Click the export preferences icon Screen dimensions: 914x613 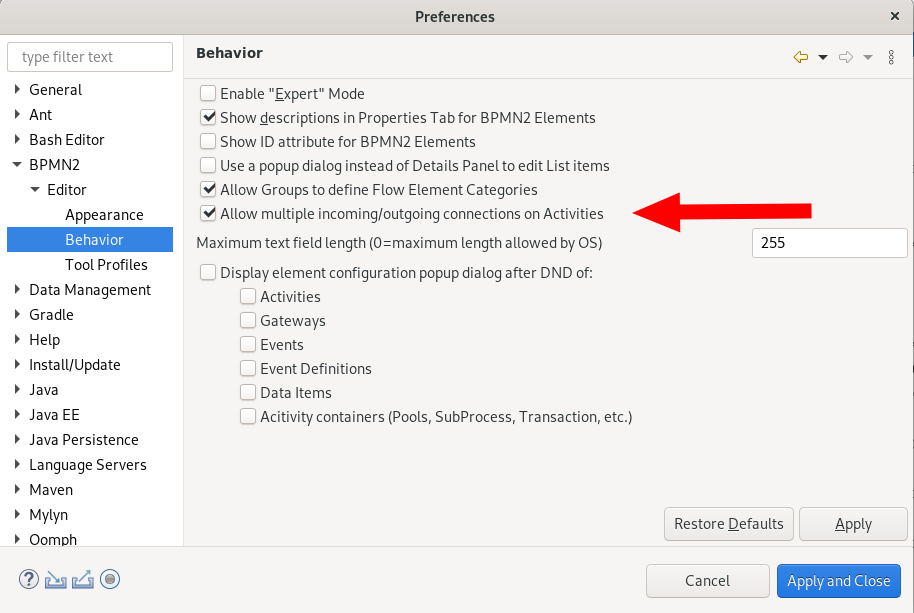coord(83,579)
